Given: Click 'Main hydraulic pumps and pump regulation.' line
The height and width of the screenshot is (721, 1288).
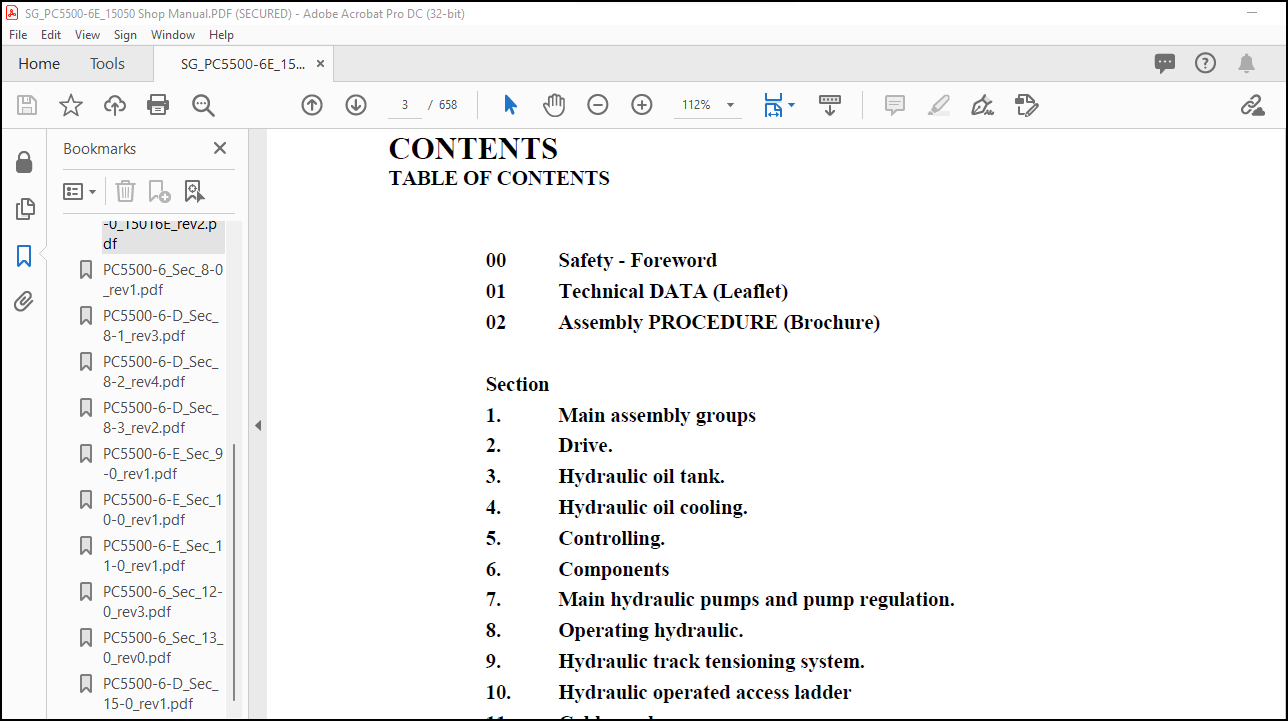Looking at the screenshot, I should (x=757, y=599).
